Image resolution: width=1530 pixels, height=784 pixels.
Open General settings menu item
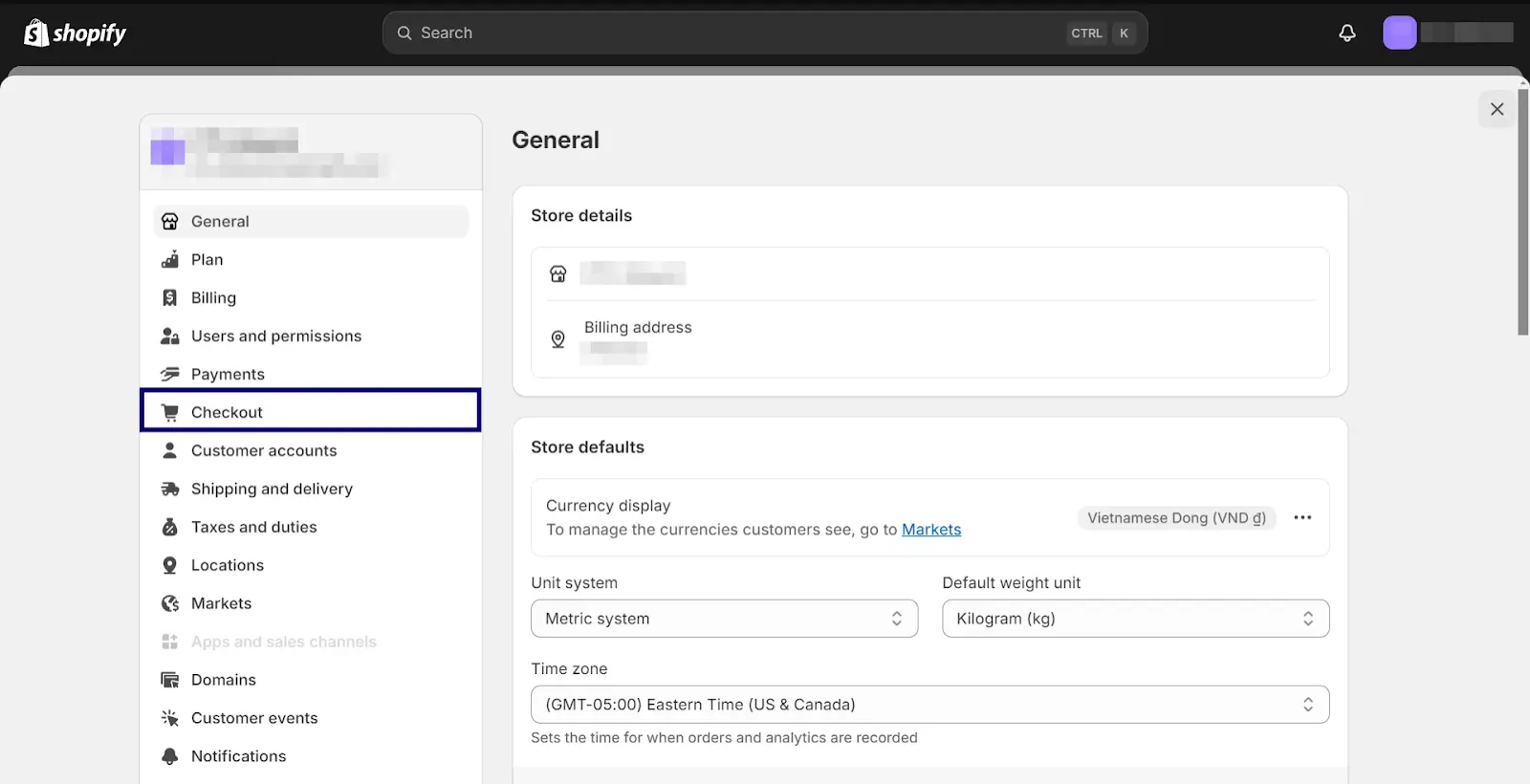[x=311, y=222]
